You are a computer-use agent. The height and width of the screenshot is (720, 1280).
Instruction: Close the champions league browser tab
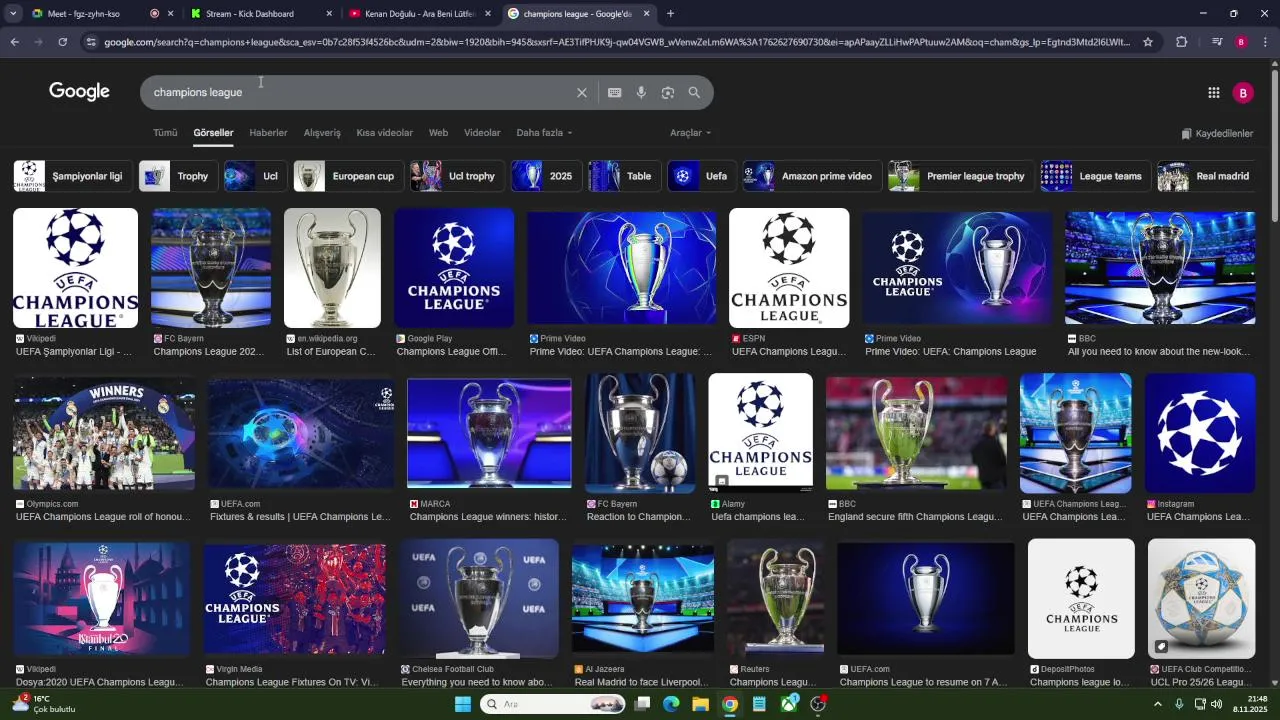pos(647,14)
